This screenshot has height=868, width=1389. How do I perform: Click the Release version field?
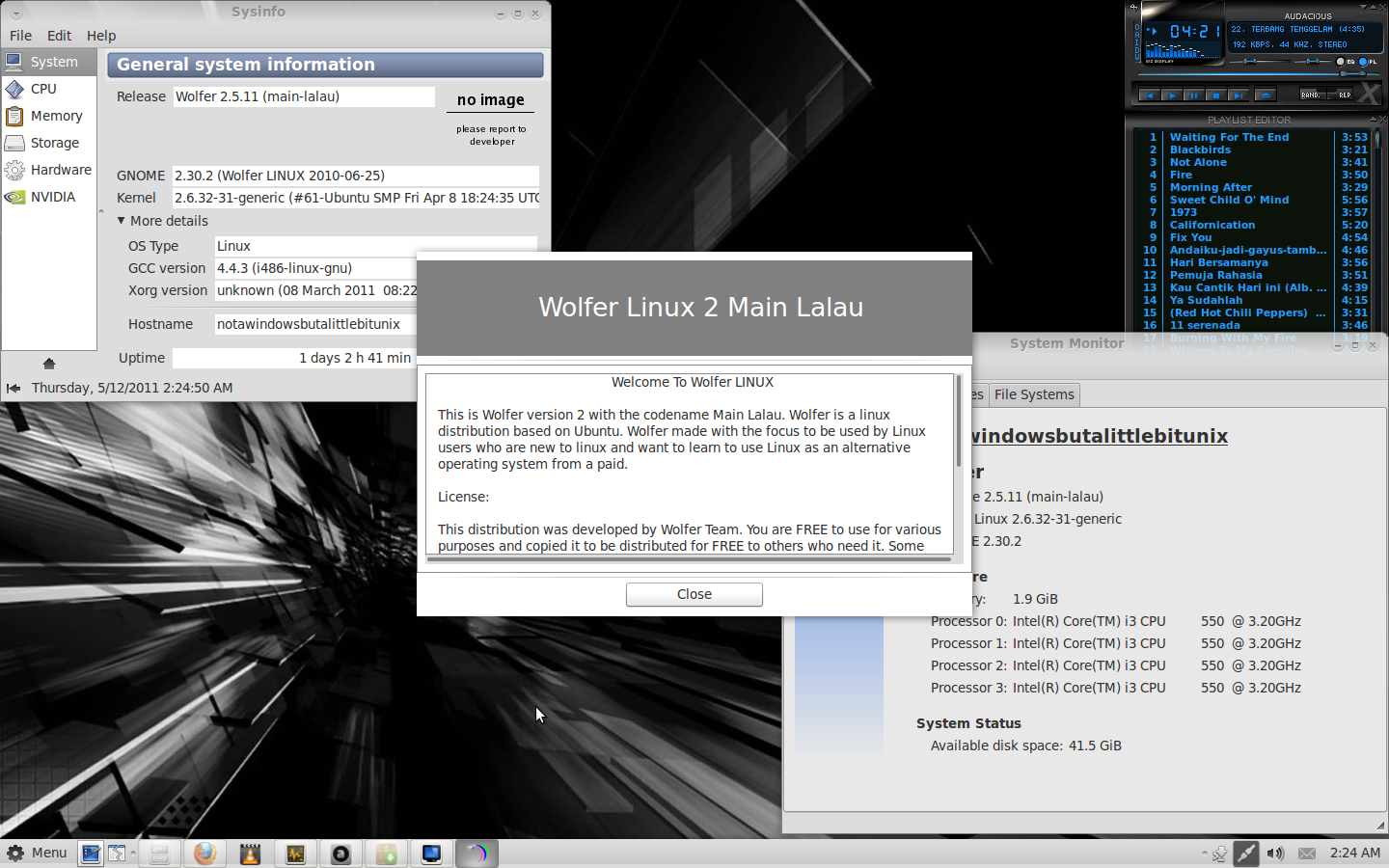pyautogui.click(x=304, y=96)
